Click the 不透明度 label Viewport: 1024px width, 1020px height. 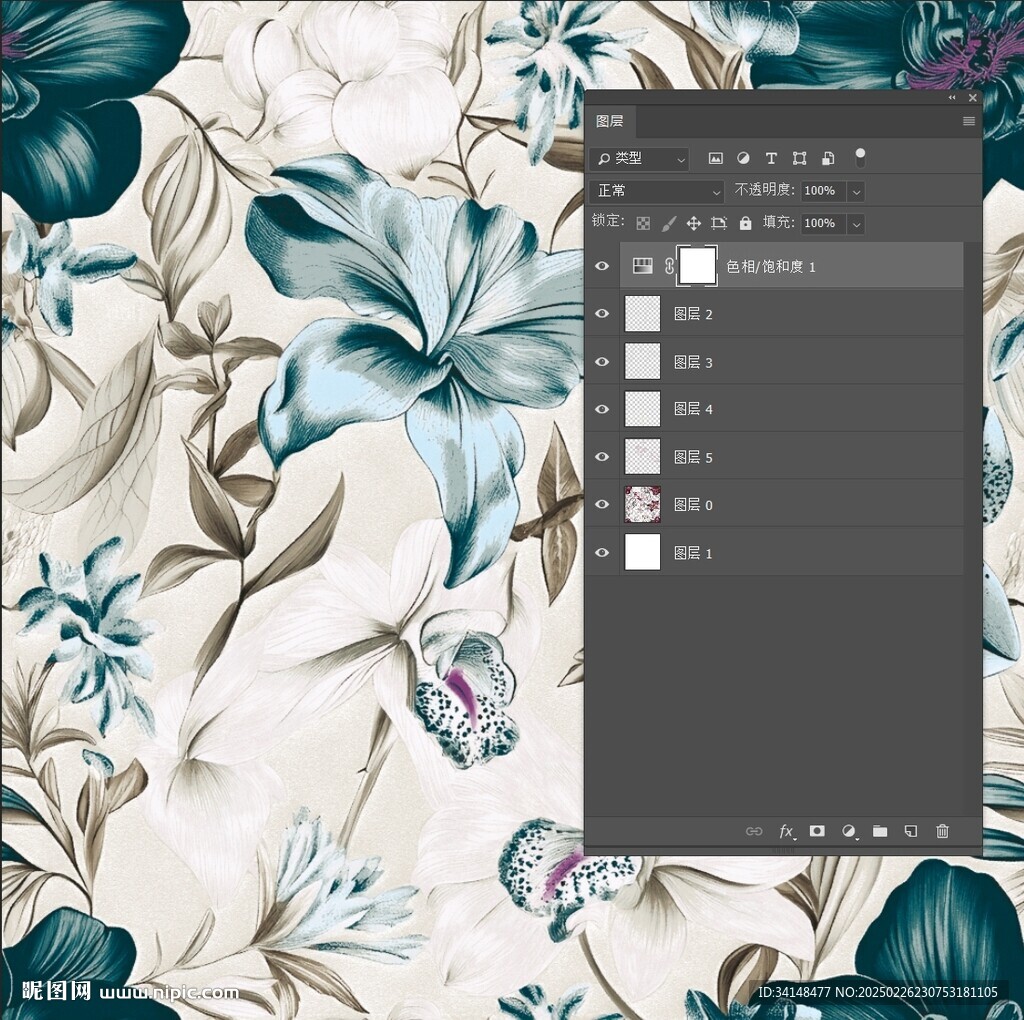(x=764, y=190)
